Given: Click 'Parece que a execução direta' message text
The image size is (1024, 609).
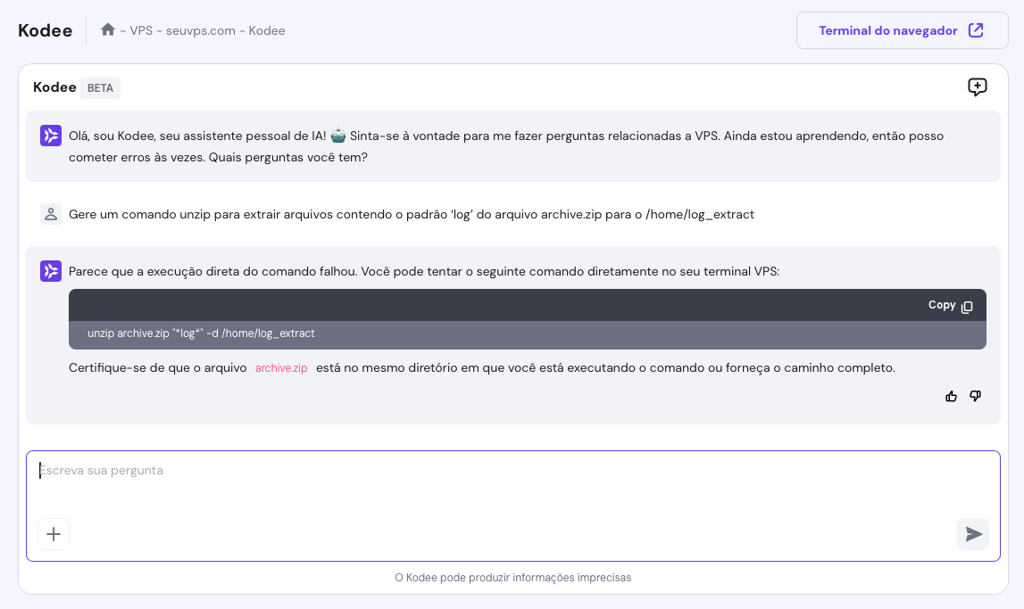Looking at the screenshot, I should pos(424,272).
